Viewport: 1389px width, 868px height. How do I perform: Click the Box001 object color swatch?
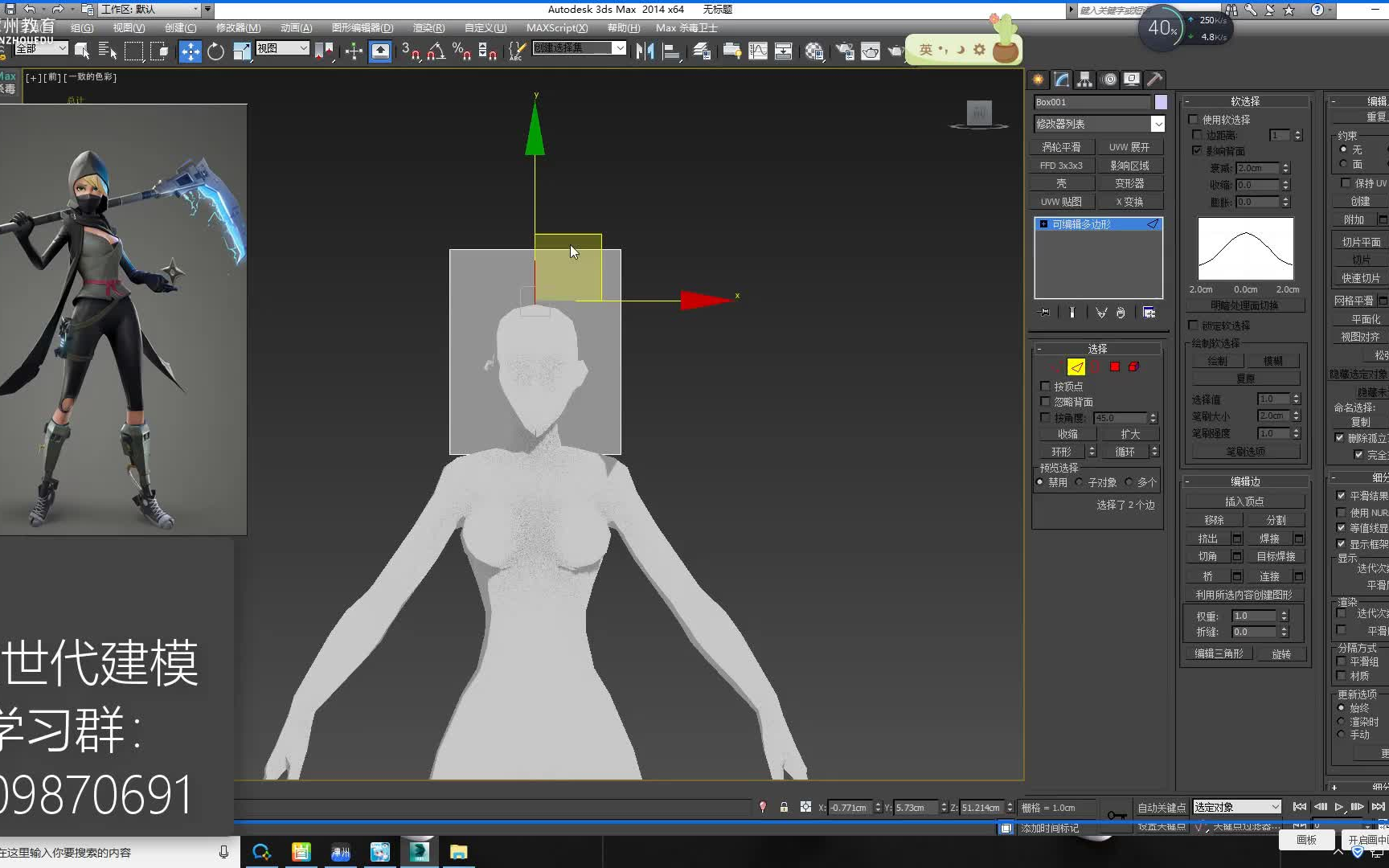point(1161,102)
